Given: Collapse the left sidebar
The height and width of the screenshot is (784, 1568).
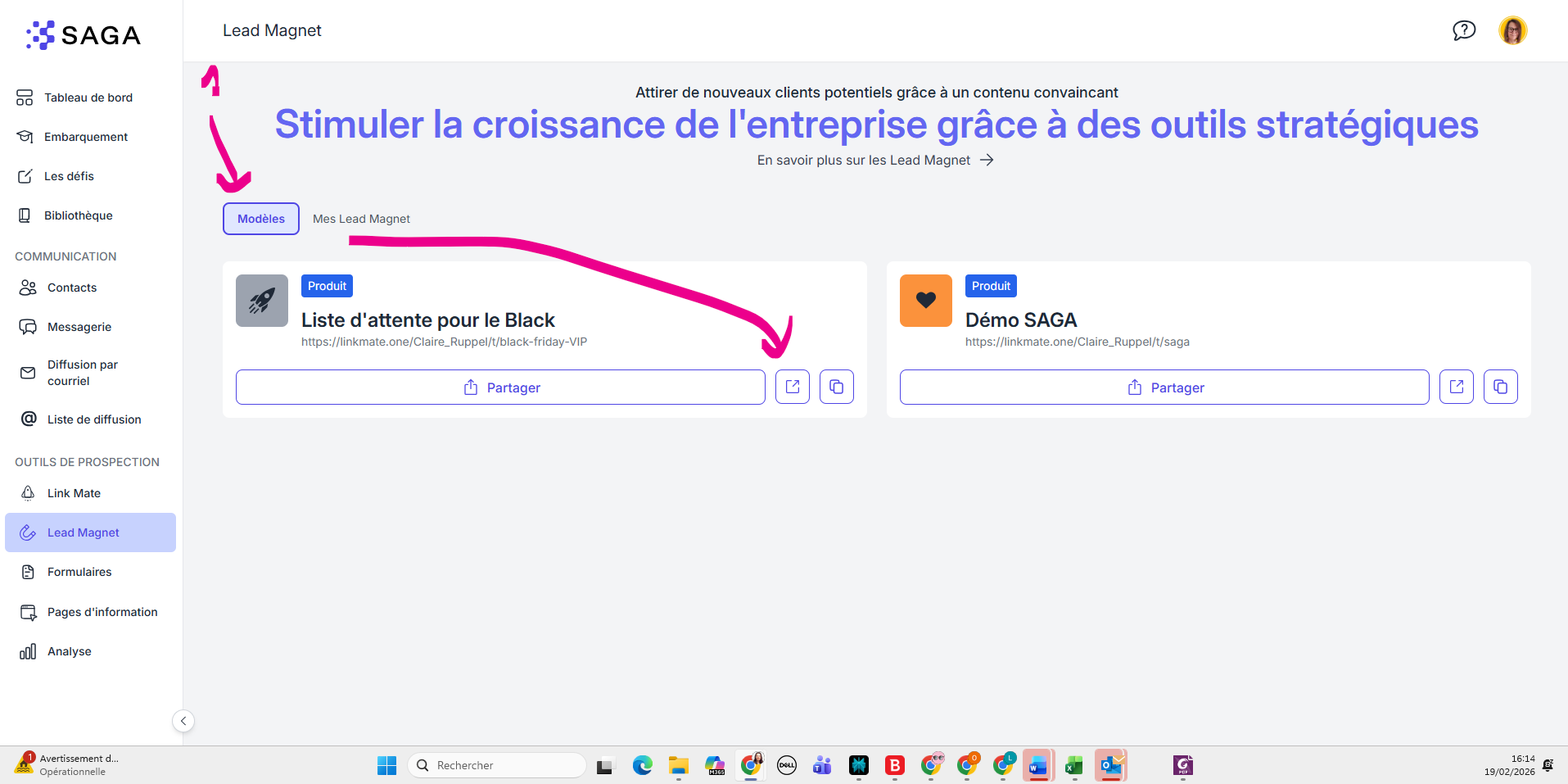Looking at the screenshot, I should click(x=183, y=721).
